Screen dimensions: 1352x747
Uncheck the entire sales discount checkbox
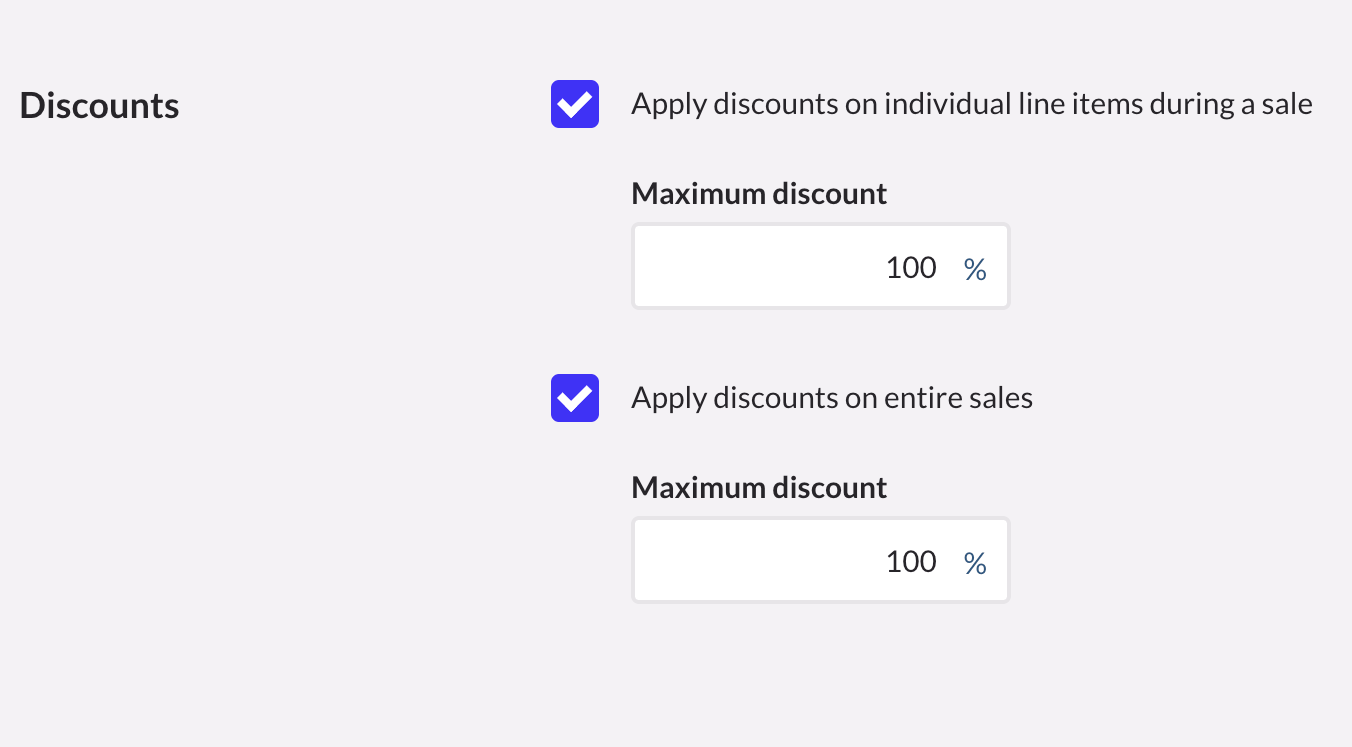coord(575,398)
